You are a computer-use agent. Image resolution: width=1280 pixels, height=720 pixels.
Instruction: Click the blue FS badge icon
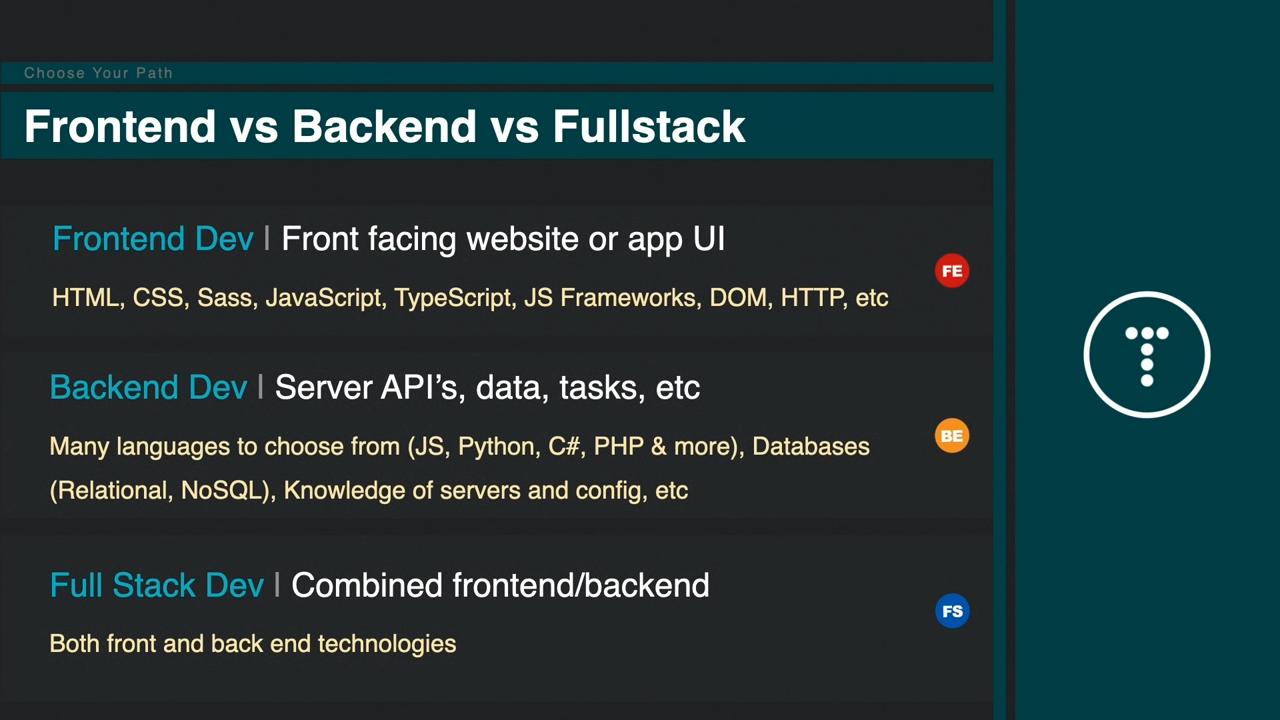952,611
